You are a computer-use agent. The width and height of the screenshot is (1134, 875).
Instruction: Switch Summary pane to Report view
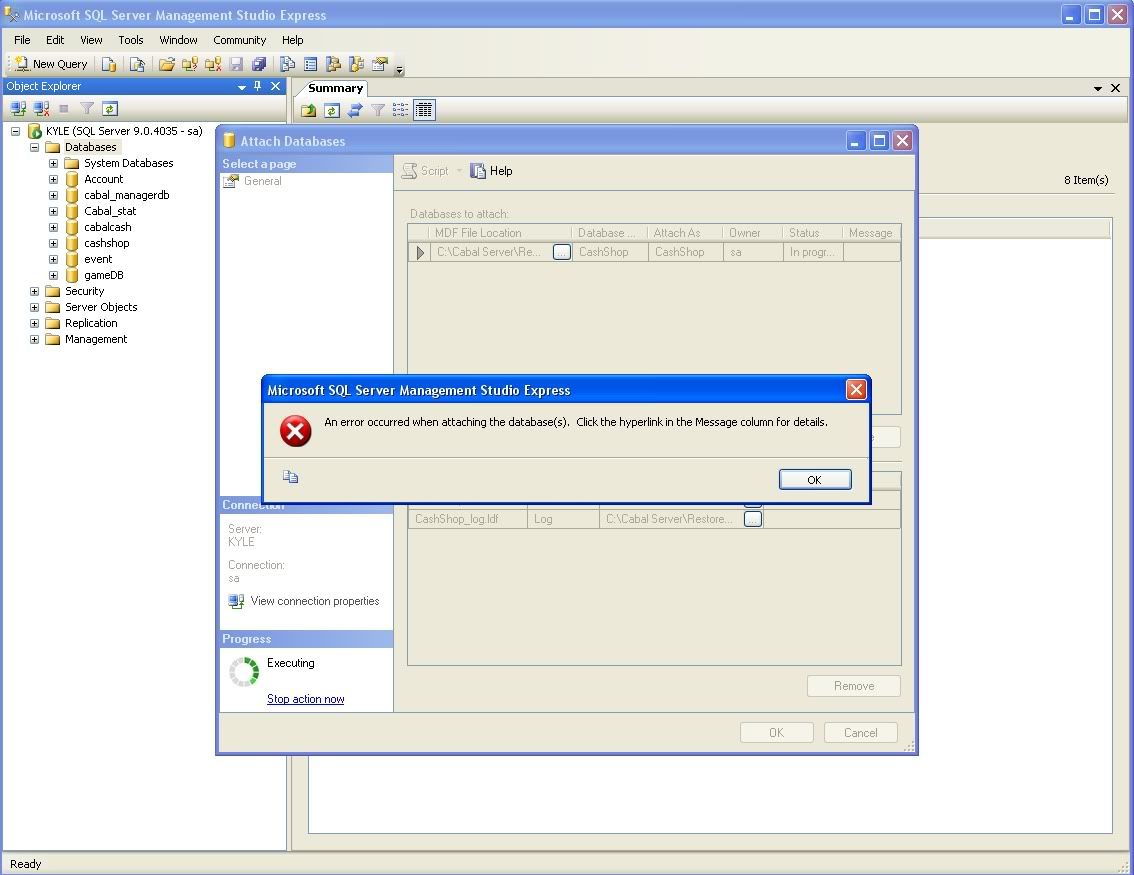pyautogui.click(x=424, y=110)
